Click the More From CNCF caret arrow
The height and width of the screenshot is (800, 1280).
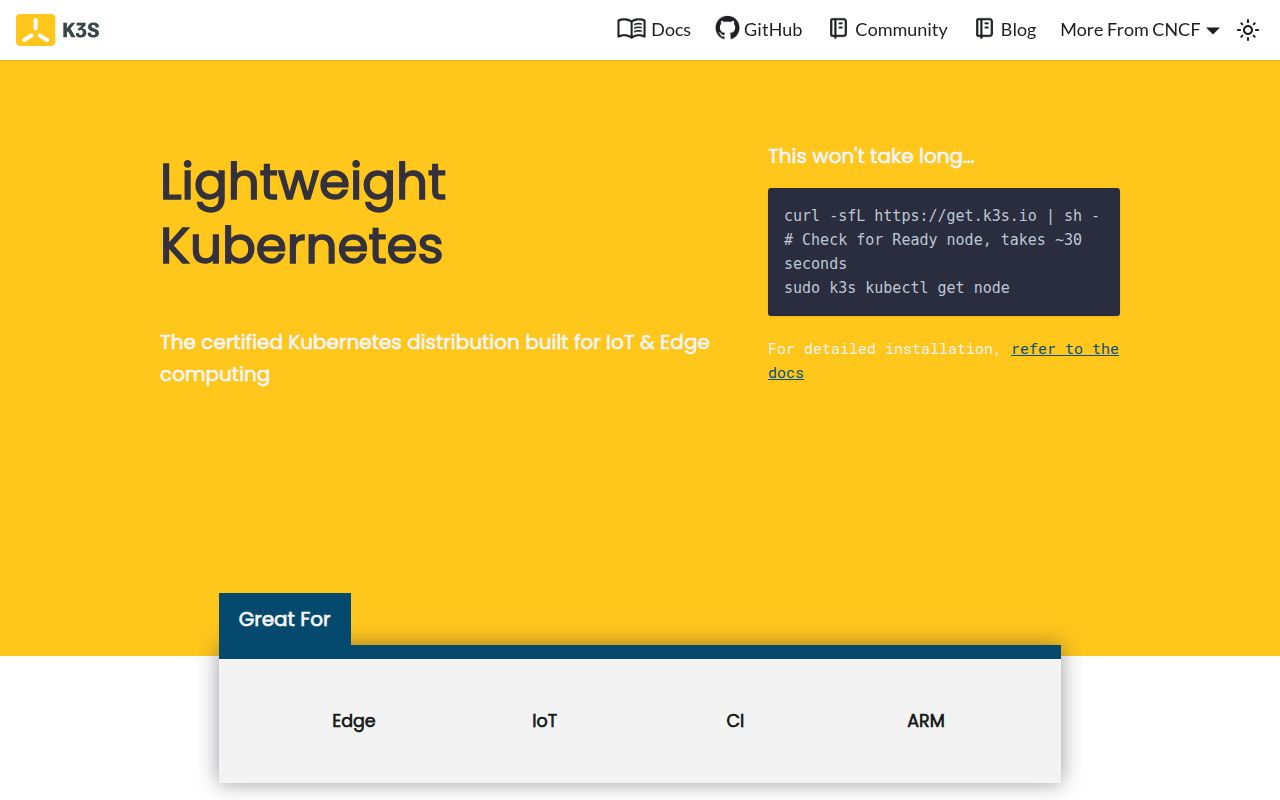pos(1213,31)
